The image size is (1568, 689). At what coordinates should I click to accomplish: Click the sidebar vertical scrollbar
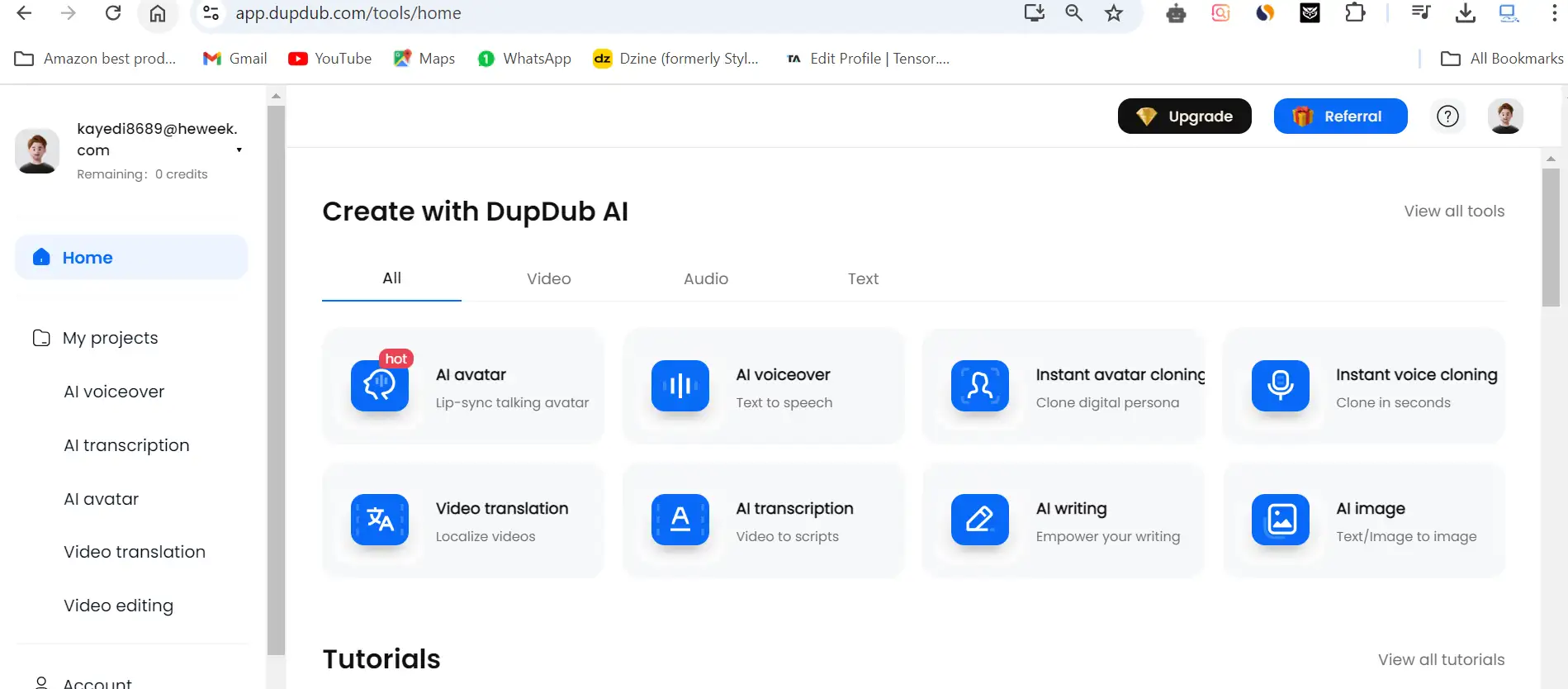point(276,380)
